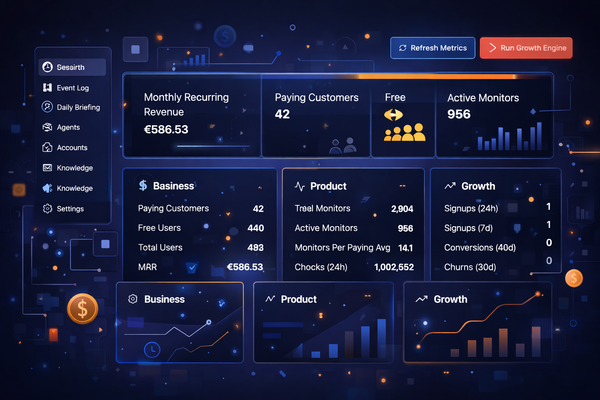Click the large orange dollar coin
This screenshot has width=600, height=400.
click(83, 309)
